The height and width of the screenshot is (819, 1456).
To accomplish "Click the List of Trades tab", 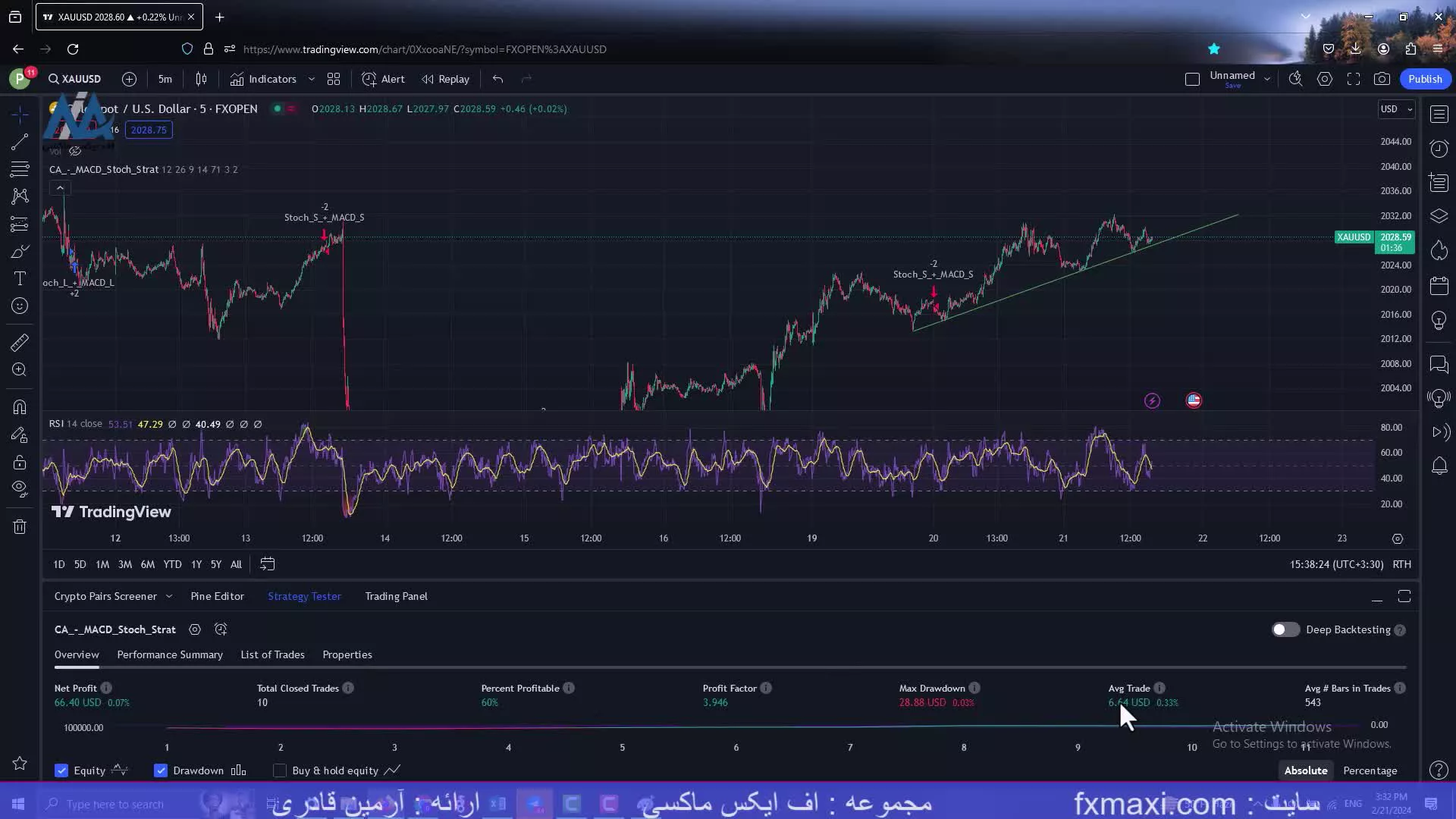I will 273,654.
